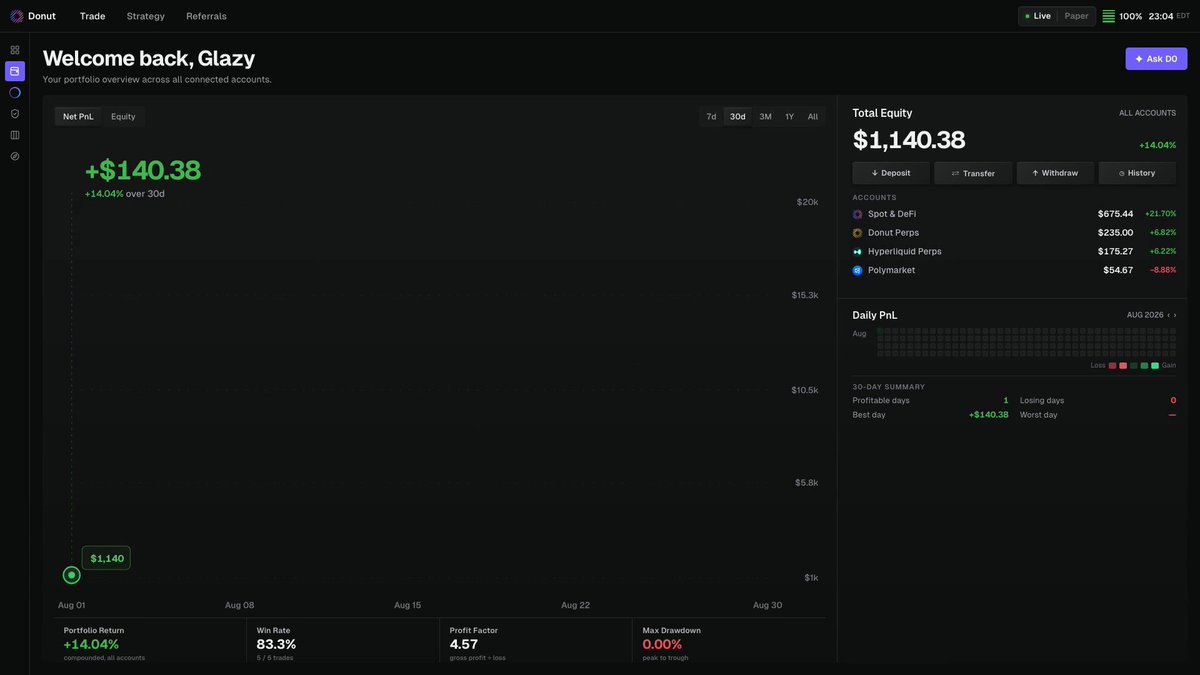Image resolution: width=1200 pixels, height=675 pixels.
Task: Go to next month in Daily PnL
Action: [1175, 315]
